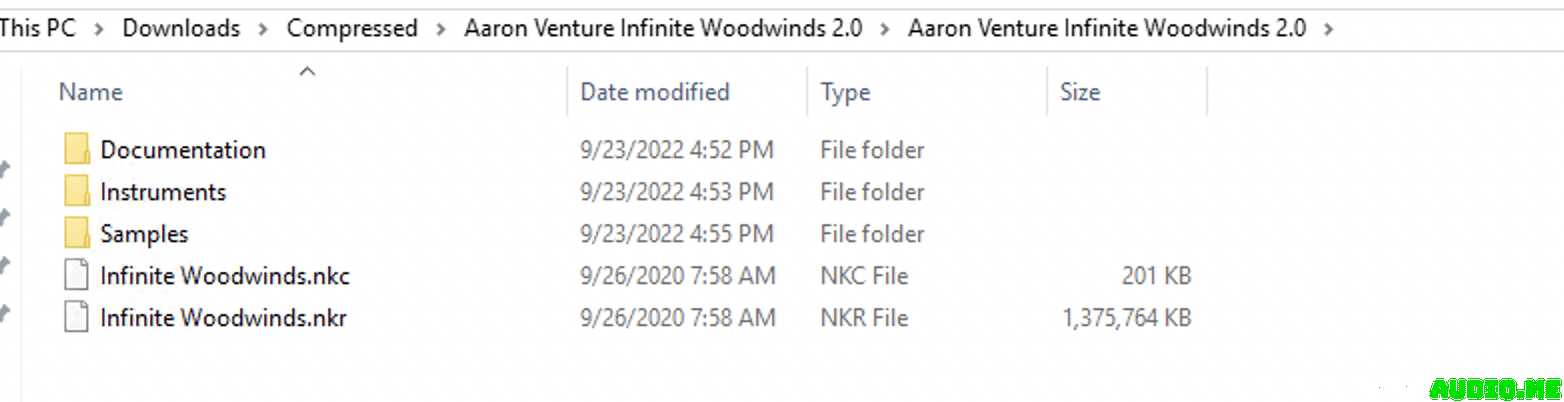Screen dimensions: 1564x402
Task: Sort files by Name column
Action: 91,92
